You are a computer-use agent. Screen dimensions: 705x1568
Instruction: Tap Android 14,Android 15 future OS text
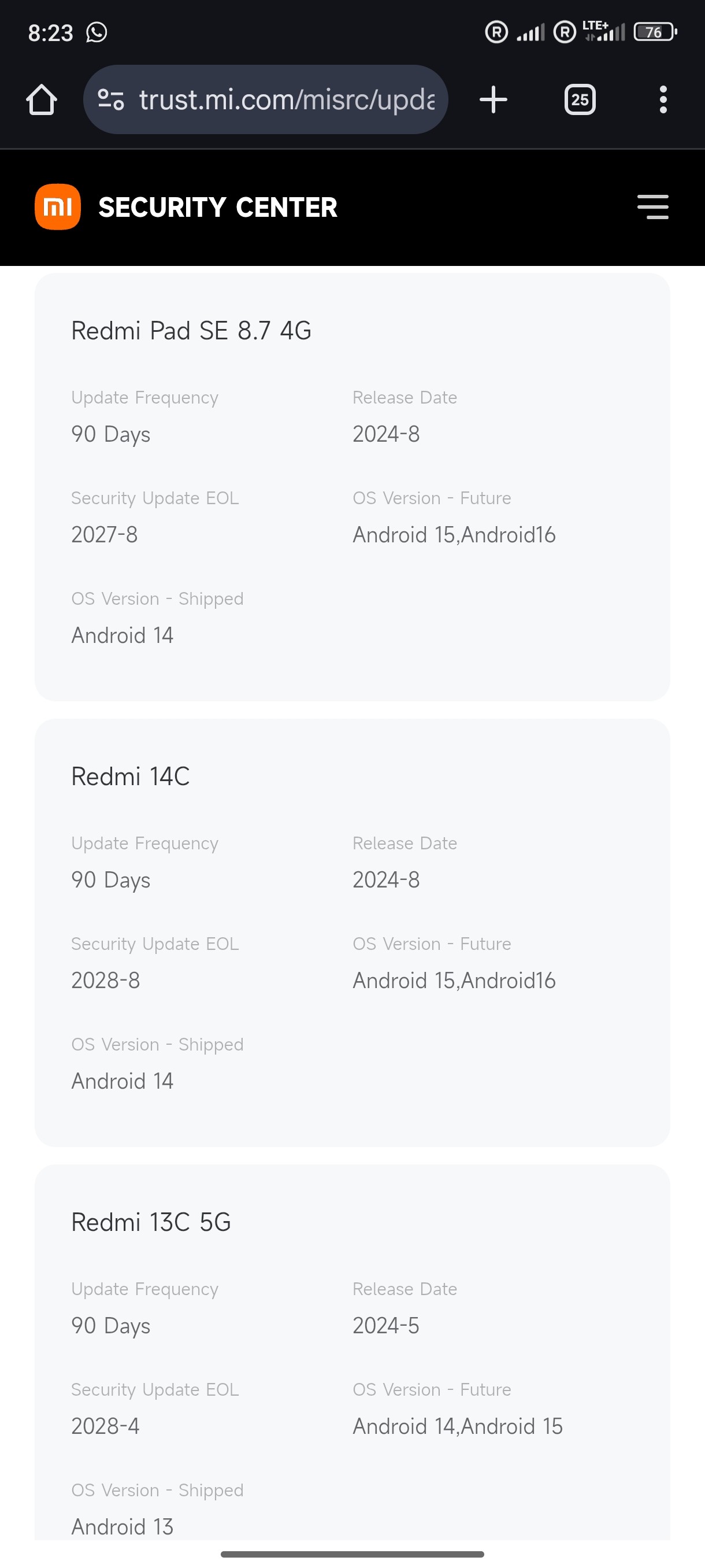(458, 1426)
